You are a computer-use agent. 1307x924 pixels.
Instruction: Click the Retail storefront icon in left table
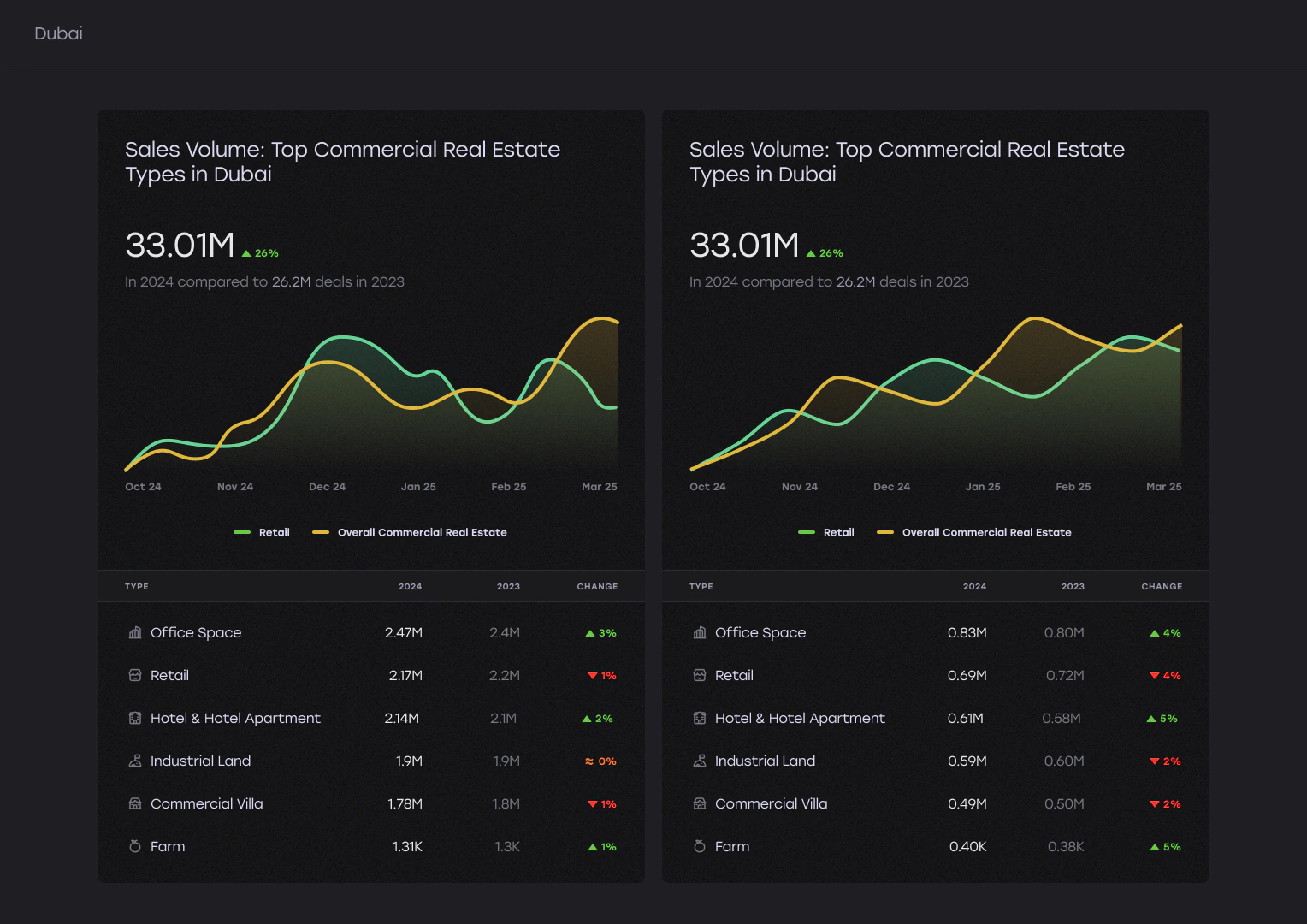135,675
